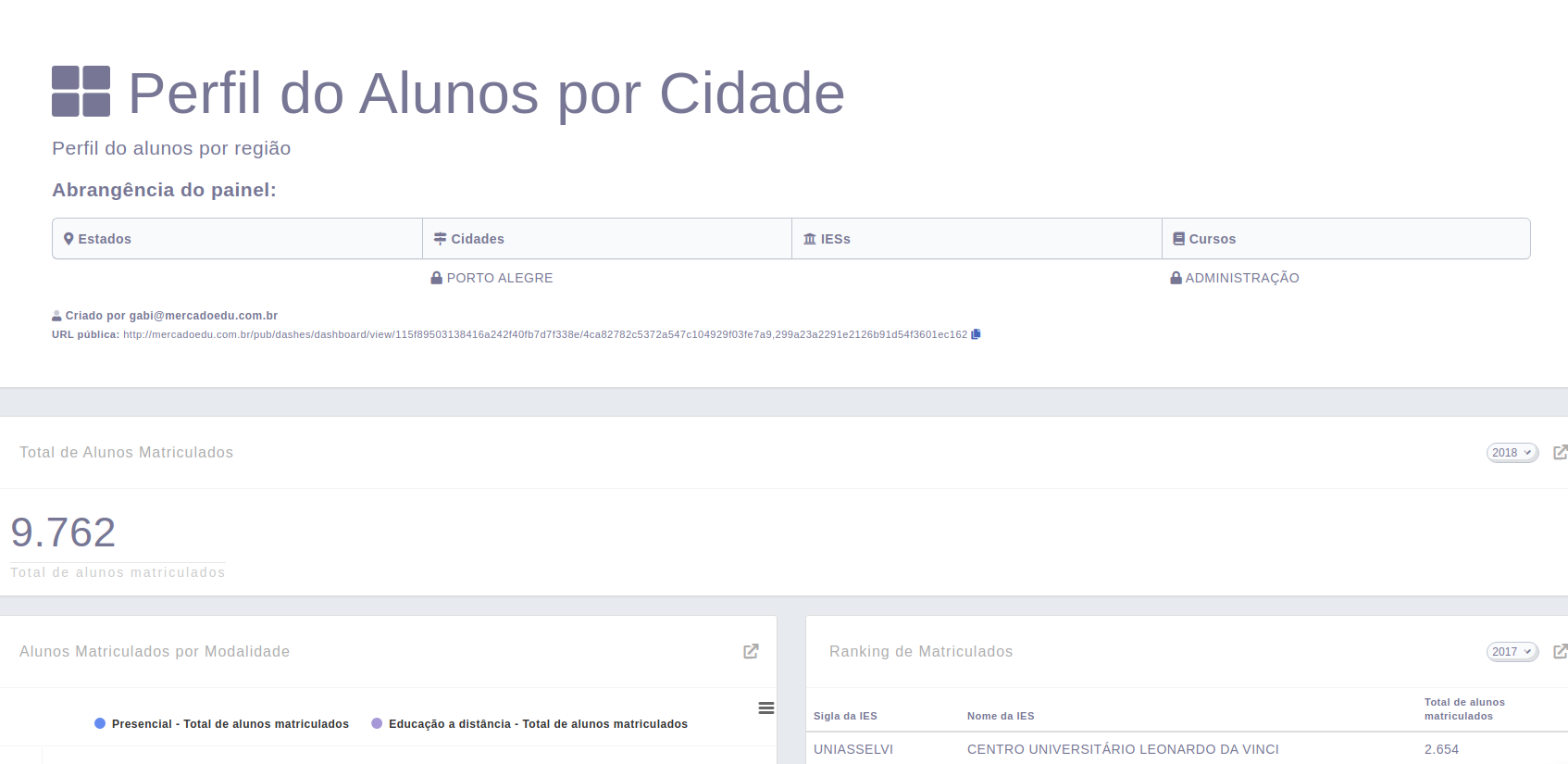Viewport: 1568px width, 764px height.
Task: Sort by Total de alunos matriculados column header
Action: pyautogui.click(x=1464, y=709)
